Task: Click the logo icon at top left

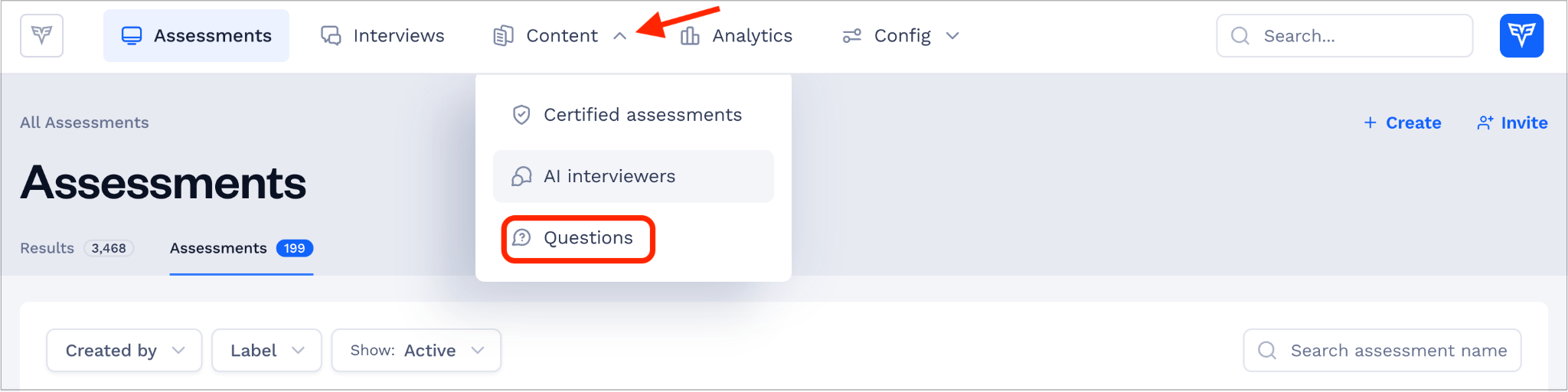Action: click(41, 35)
